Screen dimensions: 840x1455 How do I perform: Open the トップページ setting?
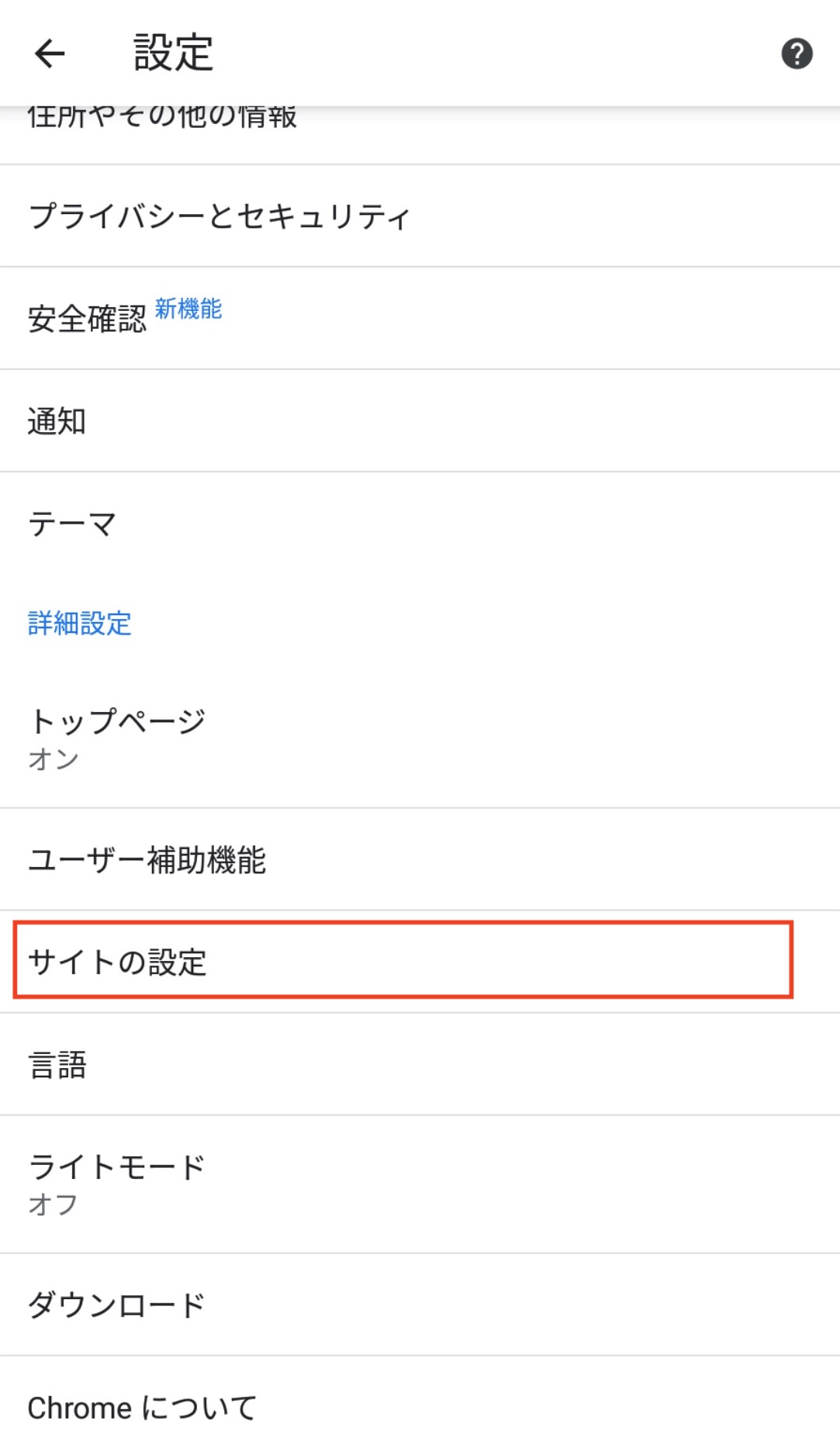click(x=117, y=721)
